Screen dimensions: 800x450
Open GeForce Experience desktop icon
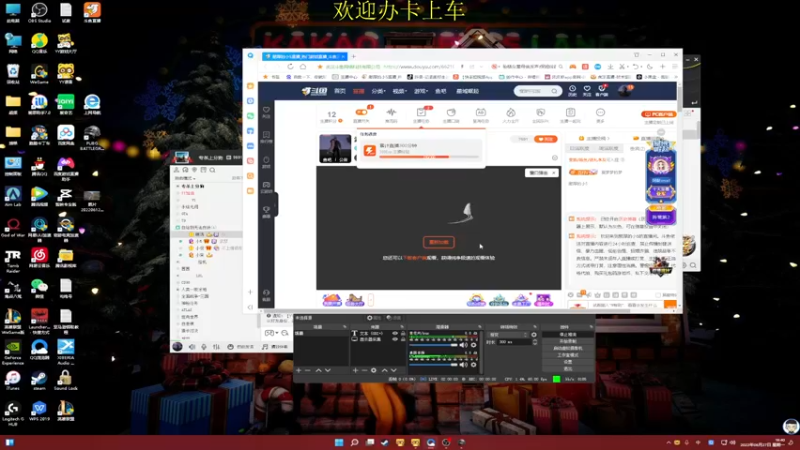(13, 352)
